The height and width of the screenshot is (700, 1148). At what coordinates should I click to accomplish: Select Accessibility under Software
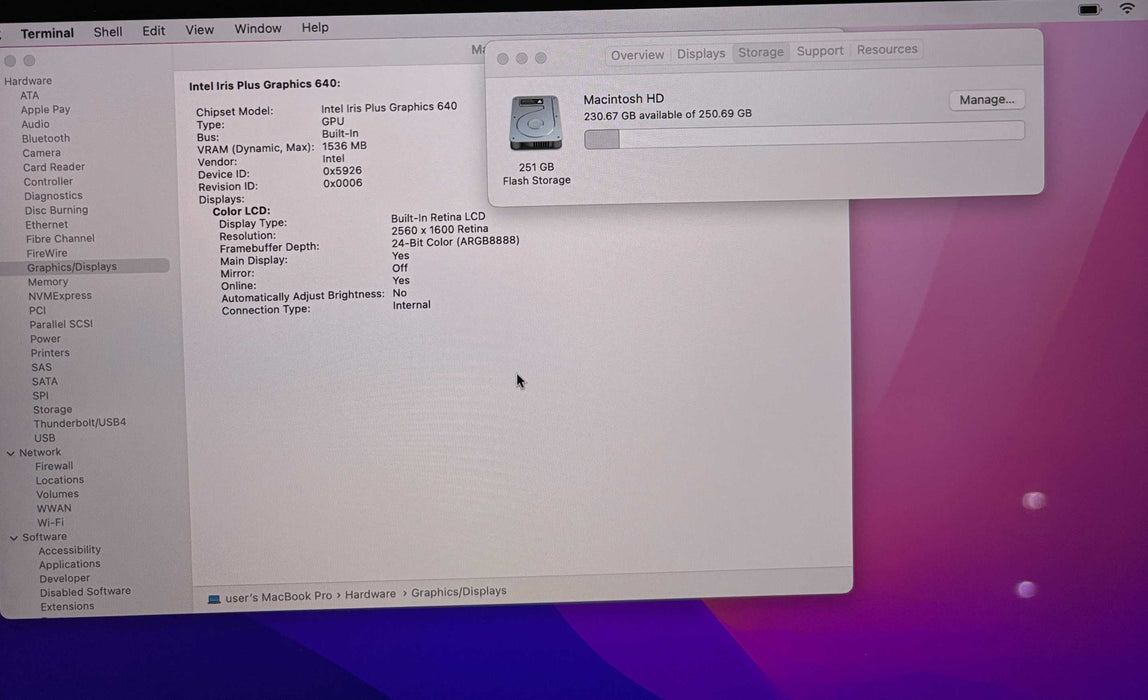click(x=70, y=551)
